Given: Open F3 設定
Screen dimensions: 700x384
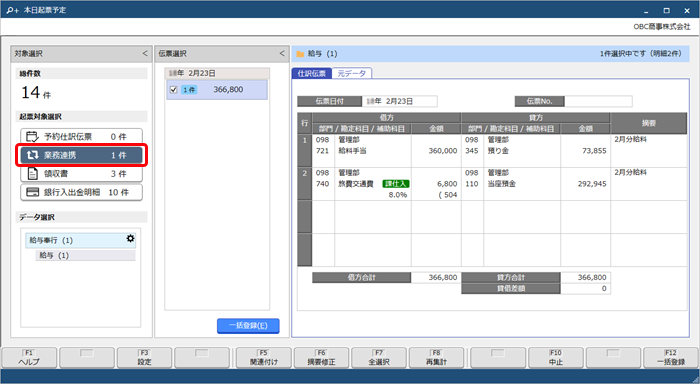Looking at the screenshot, I should (x=144, y=358).
